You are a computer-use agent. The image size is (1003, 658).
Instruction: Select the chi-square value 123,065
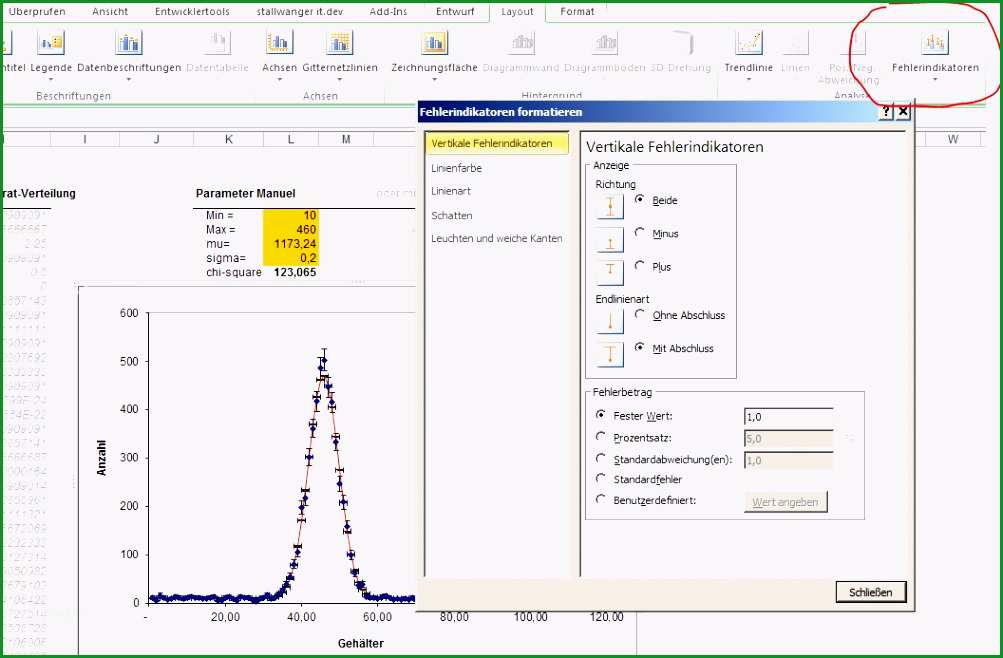coord(295,272)
